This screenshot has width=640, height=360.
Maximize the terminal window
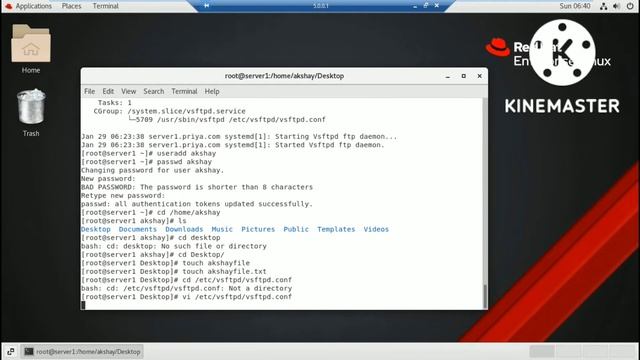click(x=464, y=76)
